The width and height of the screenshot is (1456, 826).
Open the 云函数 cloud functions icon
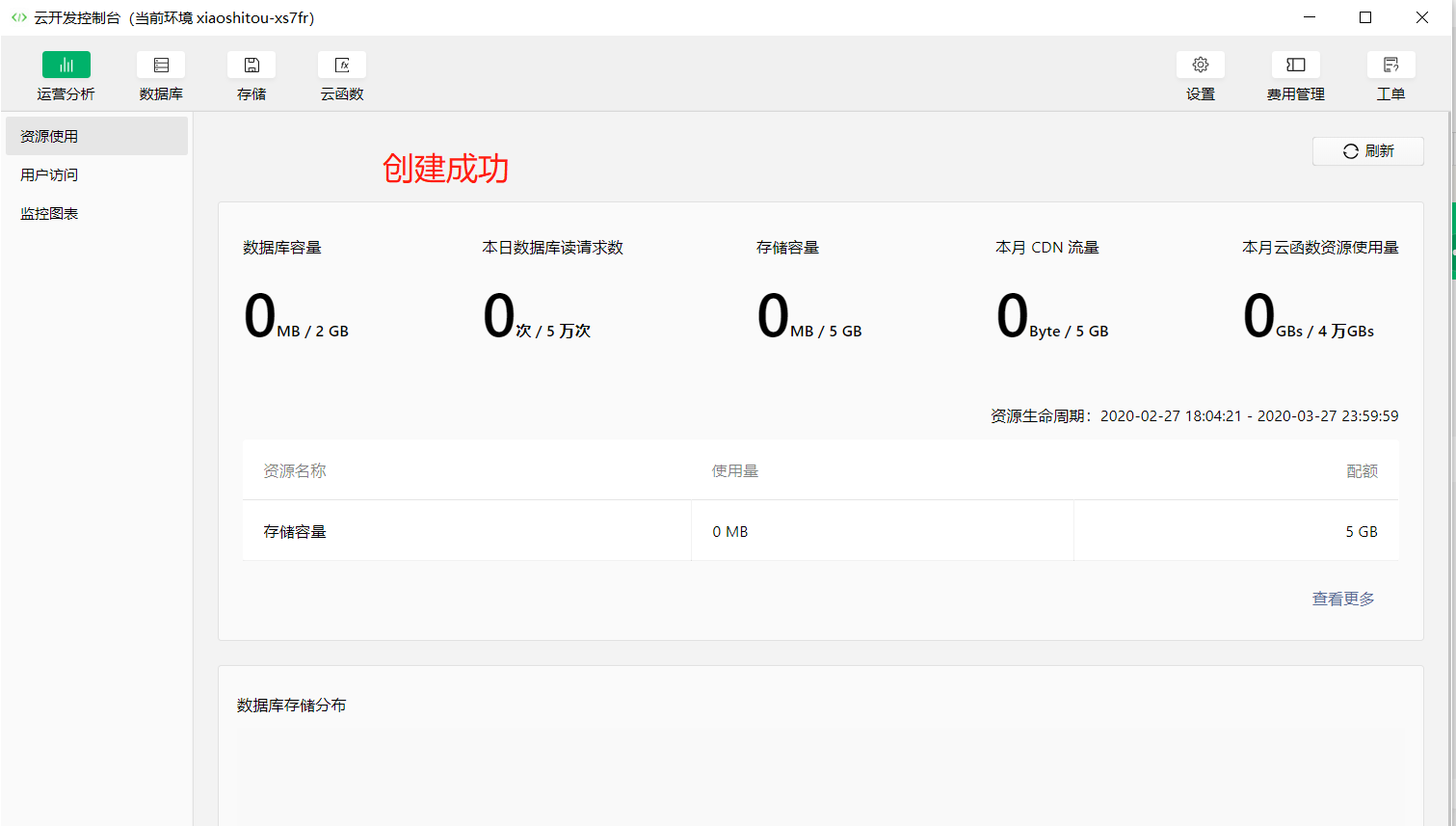coord(342,65)
